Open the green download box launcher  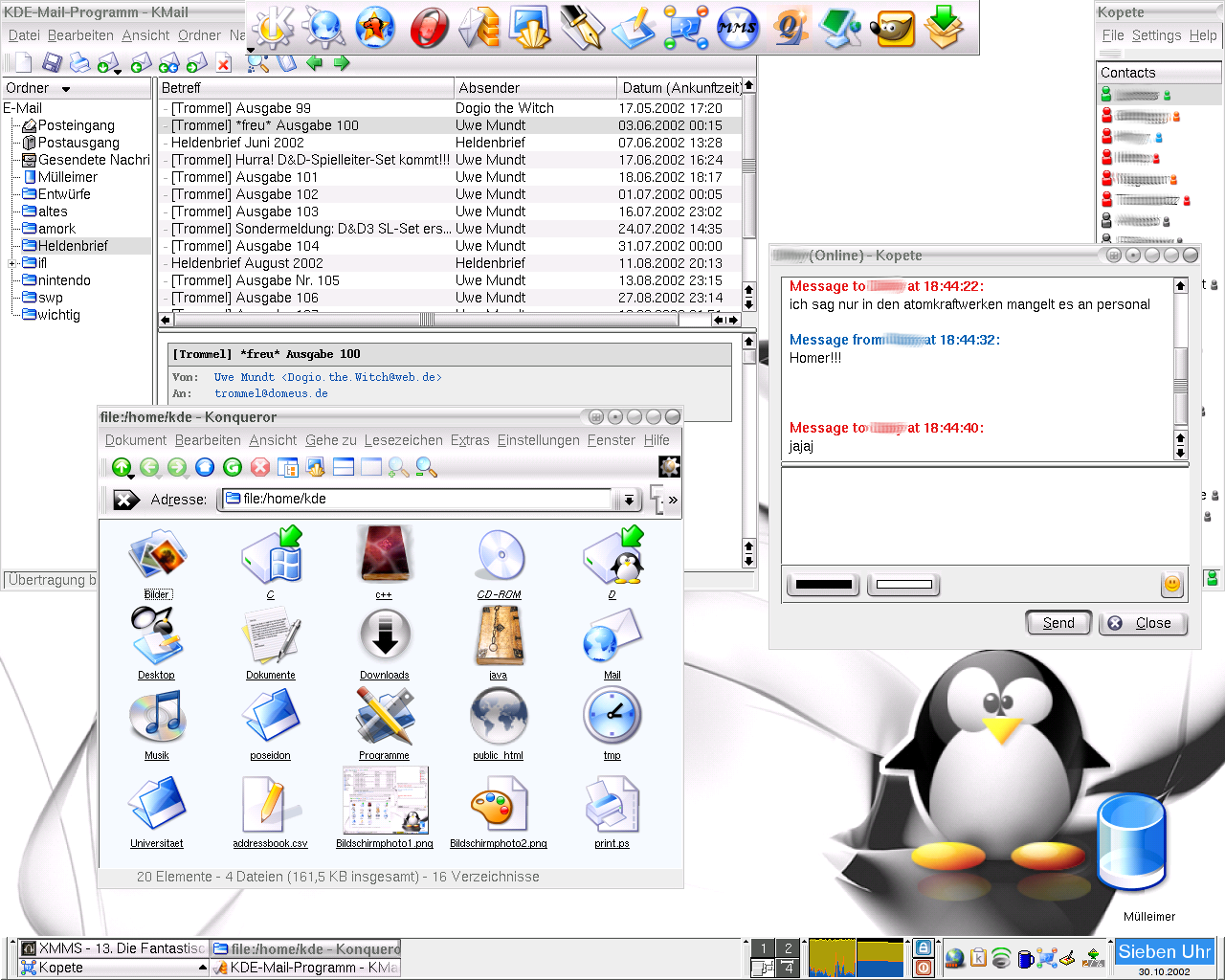[x=946, y=27]
